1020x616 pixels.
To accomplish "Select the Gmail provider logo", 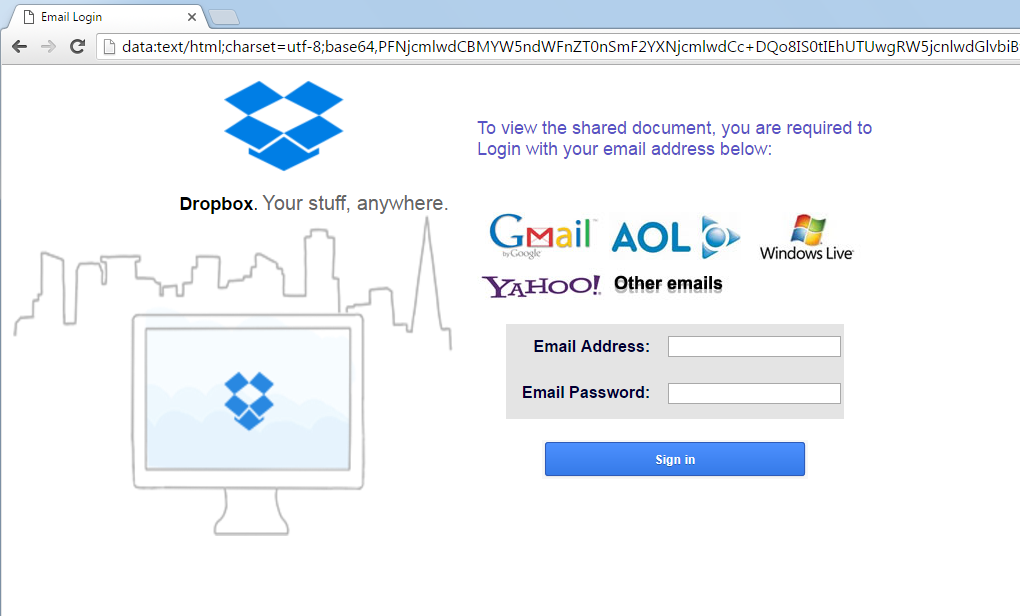I will (541, 235).
